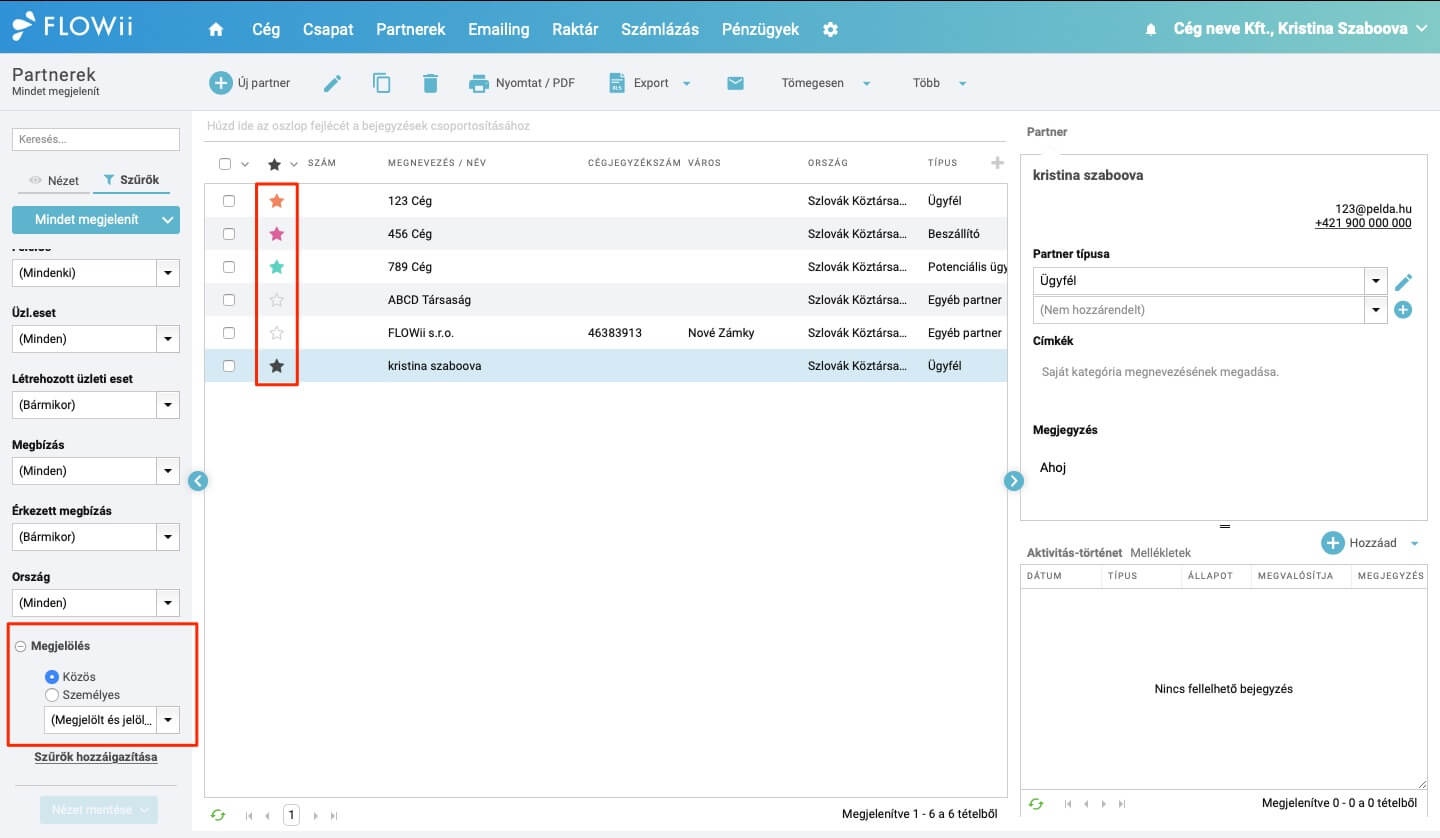1440x838 pixels.
Task: Select the Közös radio button
Action: point(52,677)
